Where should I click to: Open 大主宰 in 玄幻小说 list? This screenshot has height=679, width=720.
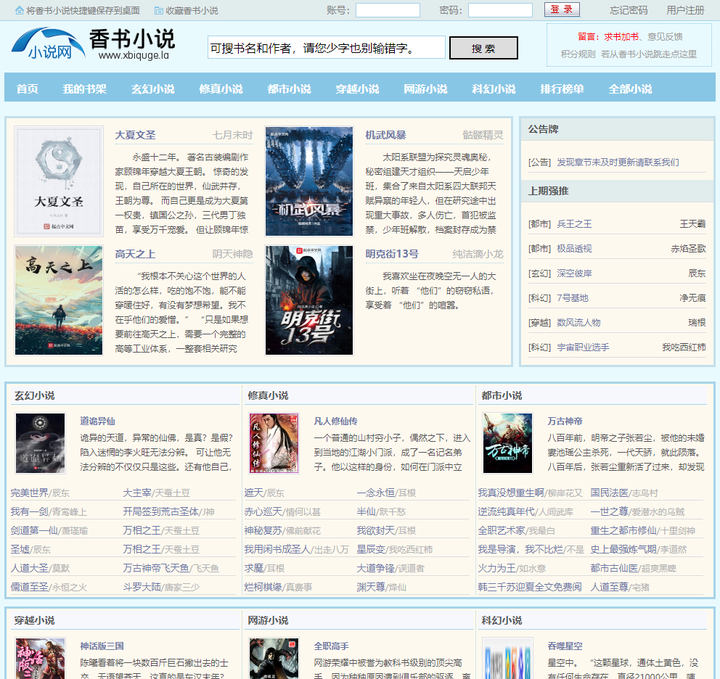click(137, 493)
